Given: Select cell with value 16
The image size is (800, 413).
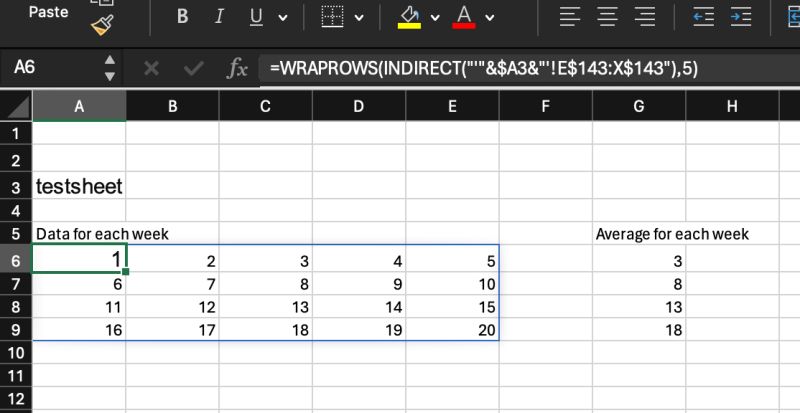Looking at the screenshot, I should coord(79,330).
